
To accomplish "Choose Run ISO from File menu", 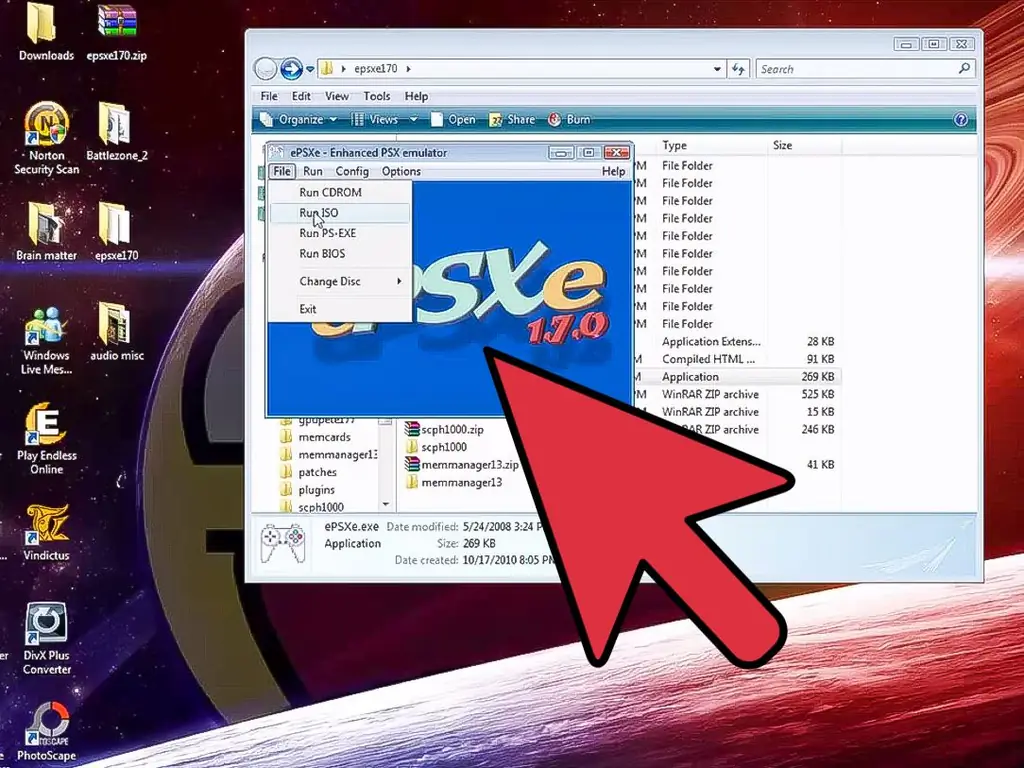I will coord(340,213).
